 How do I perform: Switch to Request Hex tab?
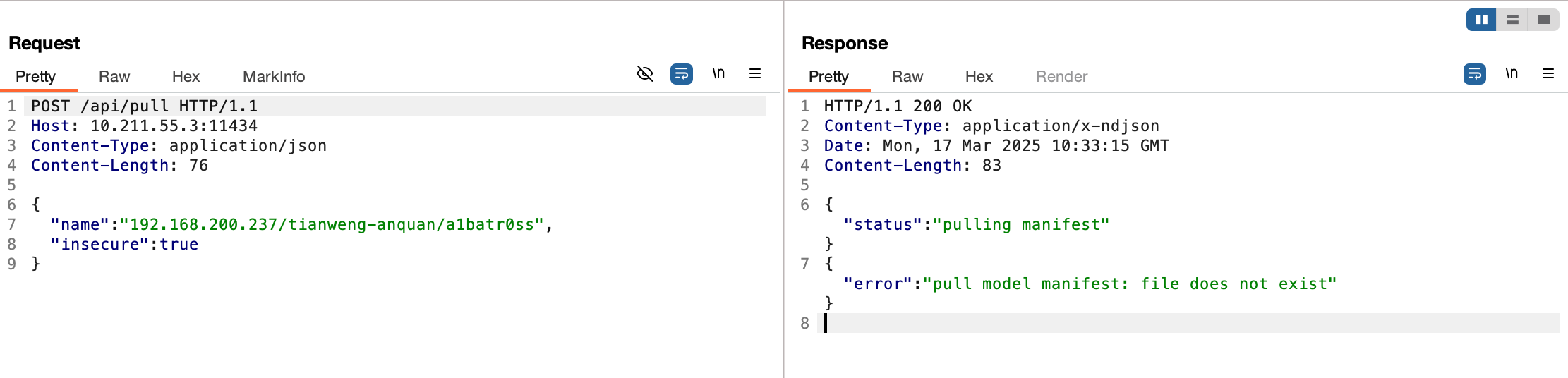point(186,77)
